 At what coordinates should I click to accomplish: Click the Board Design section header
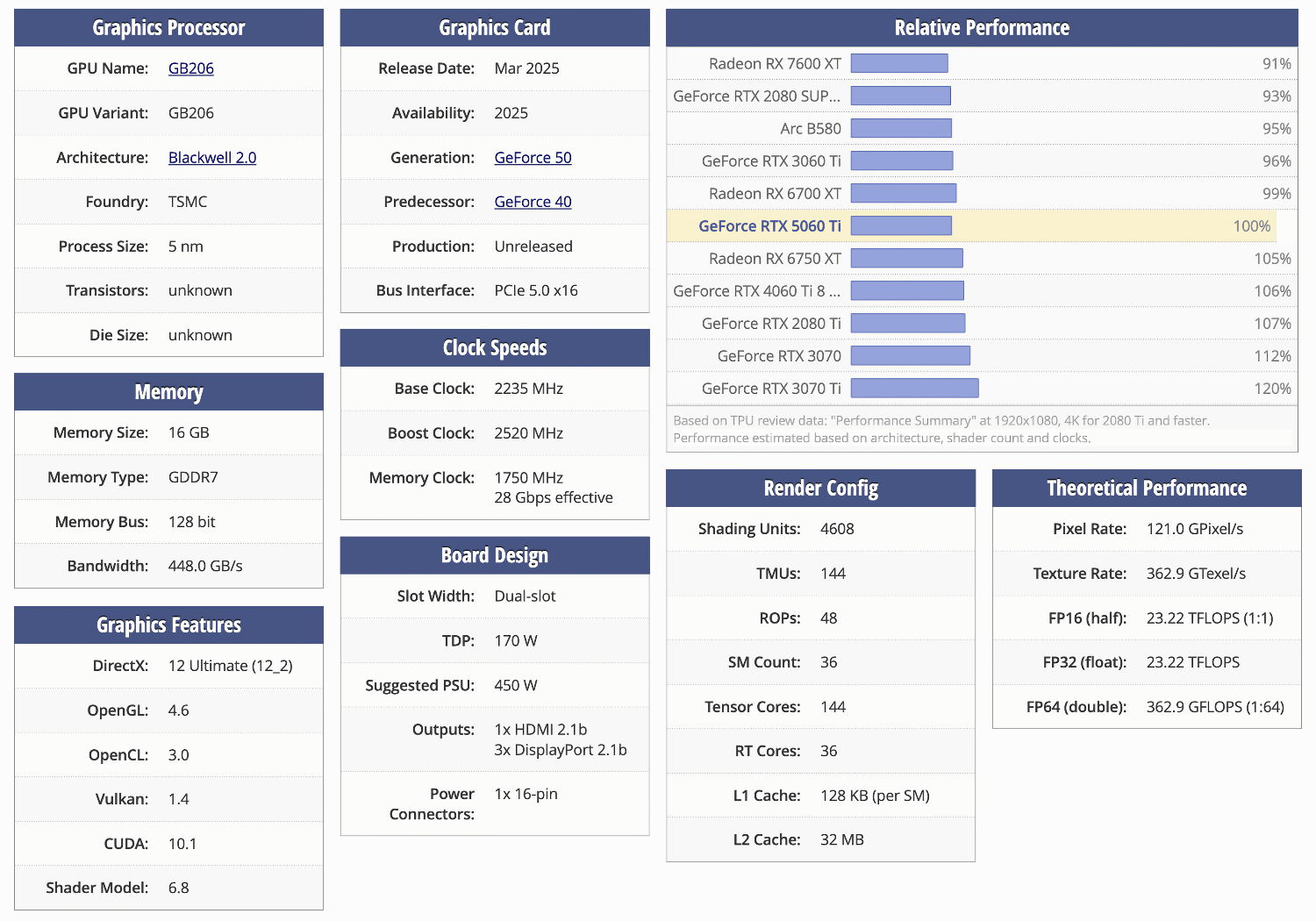[495, 555]
